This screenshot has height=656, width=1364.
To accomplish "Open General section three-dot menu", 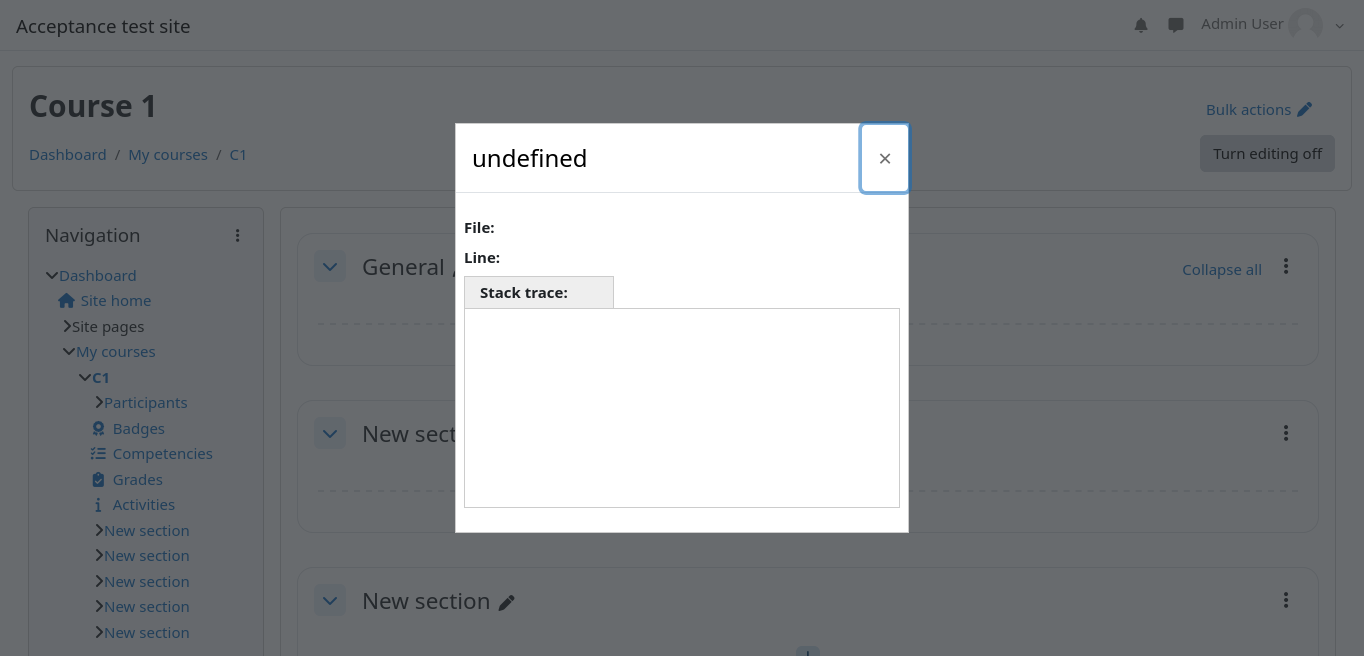I will pos(1286,267).
